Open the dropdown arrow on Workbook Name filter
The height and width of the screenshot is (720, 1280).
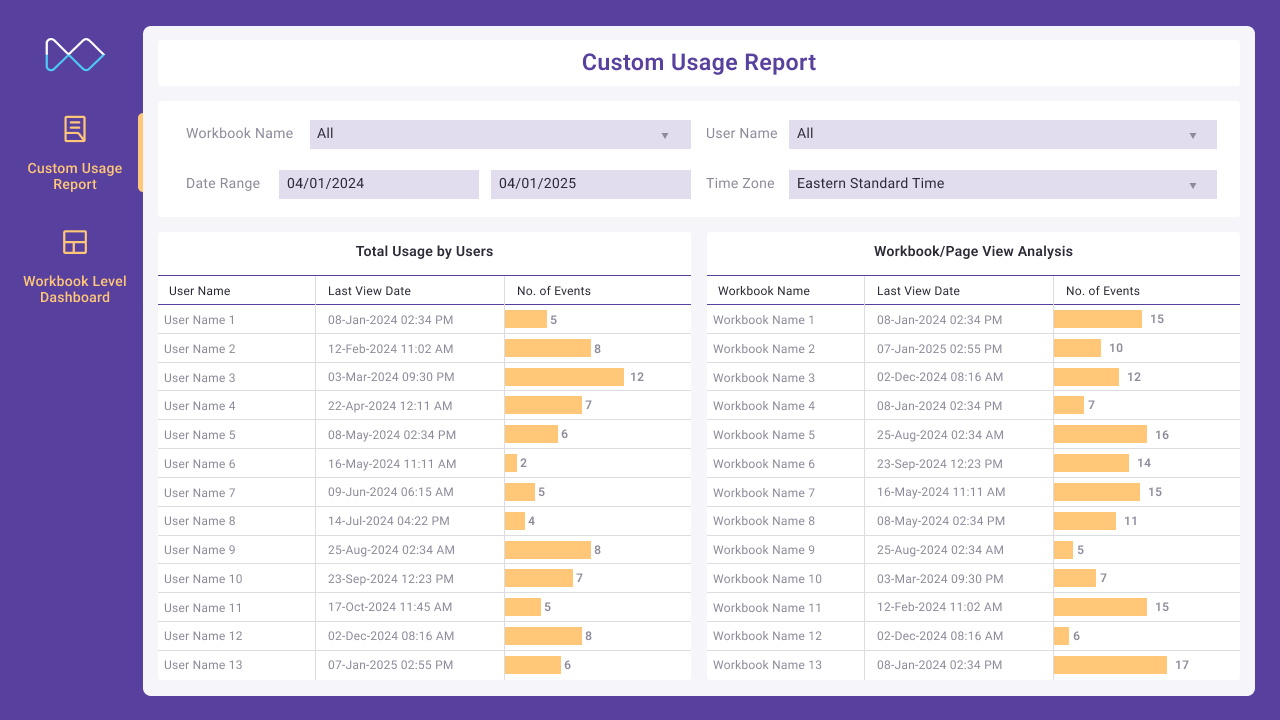coord(664,134)
